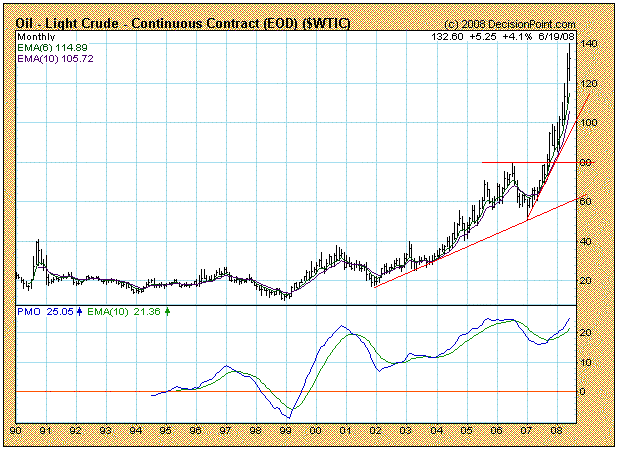
Task: Click the 140 price axis label
Action: point(589,43)
